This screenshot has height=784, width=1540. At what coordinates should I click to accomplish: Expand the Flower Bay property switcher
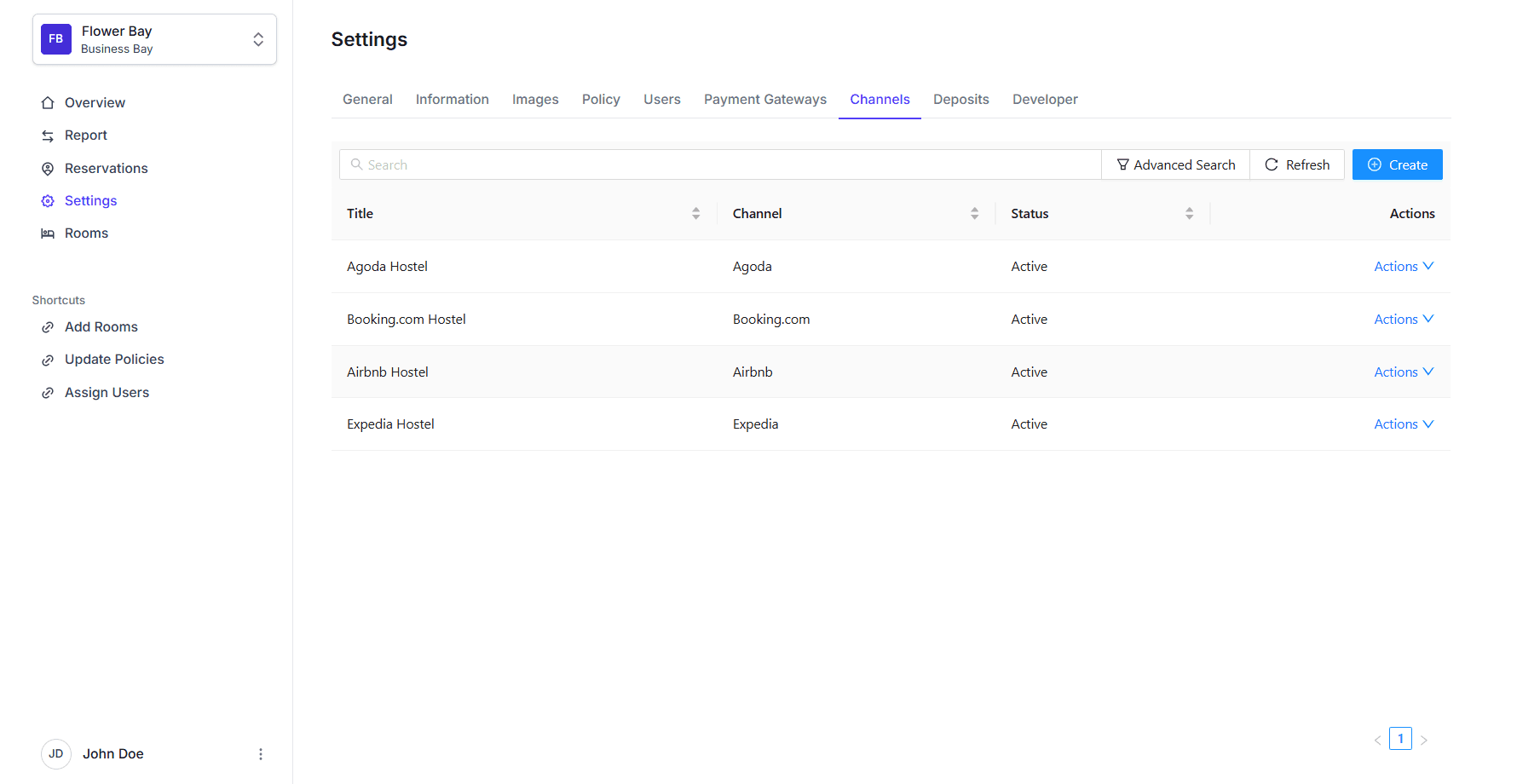click(x=257, y=39)
